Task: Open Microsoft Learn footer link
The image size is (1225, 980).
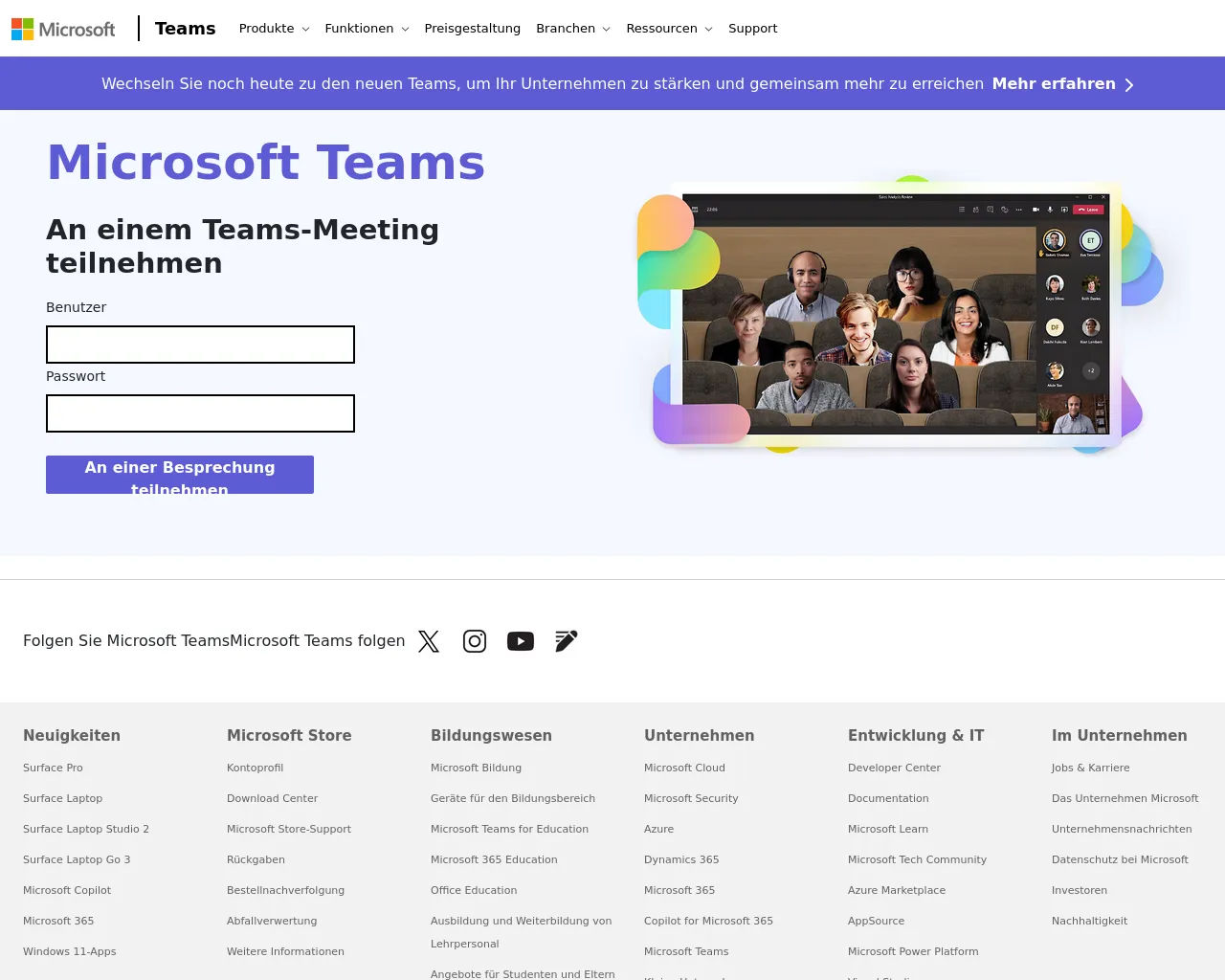Action: click(x=888, y=829)
